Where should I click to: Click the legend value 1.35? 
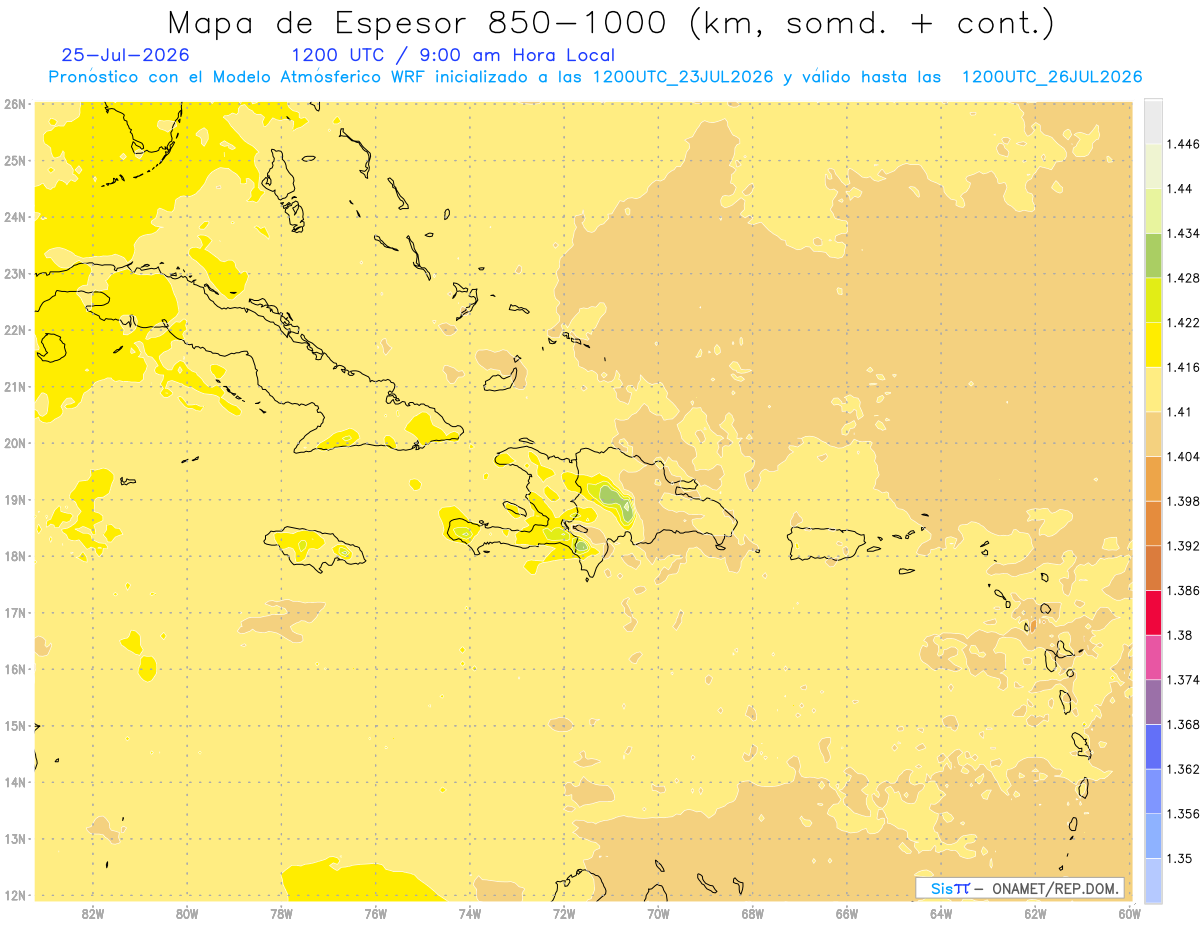point(1180,858)
